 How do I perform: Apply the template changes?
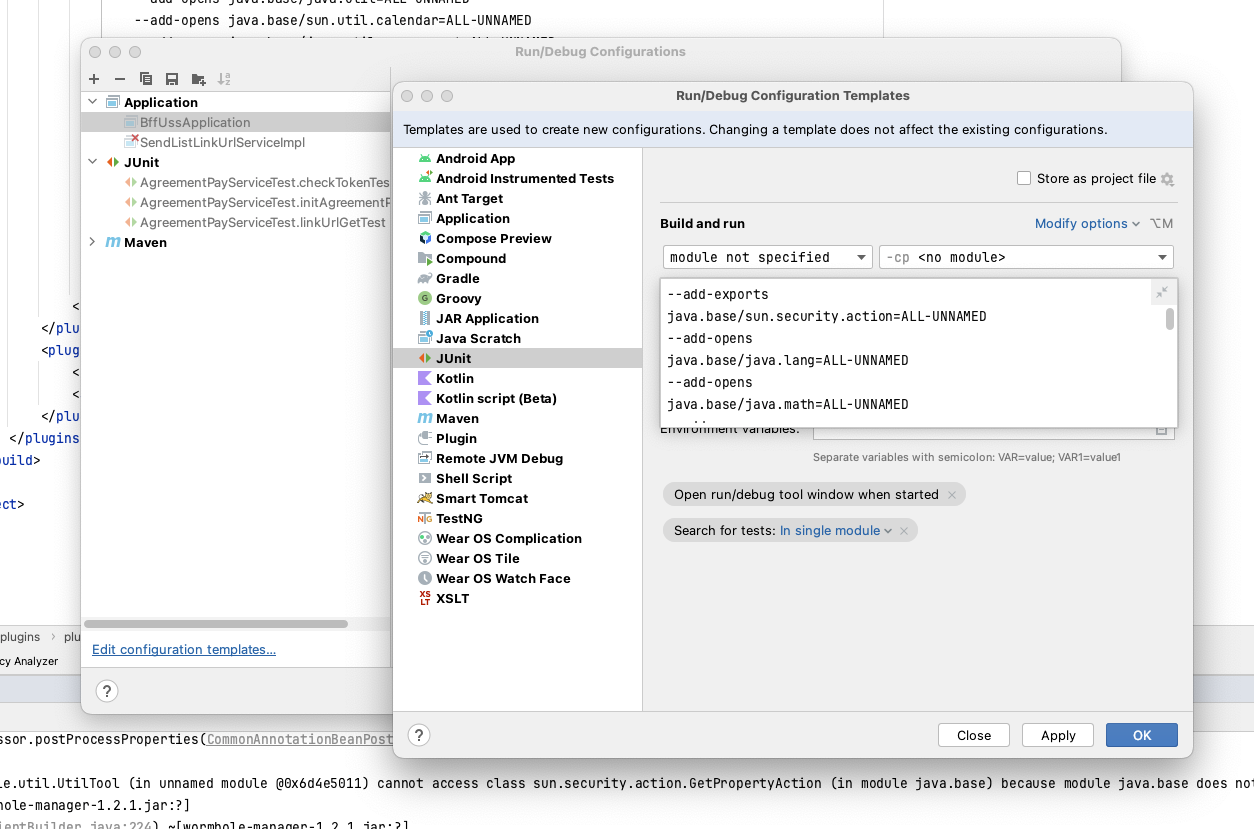point(1057,735)
